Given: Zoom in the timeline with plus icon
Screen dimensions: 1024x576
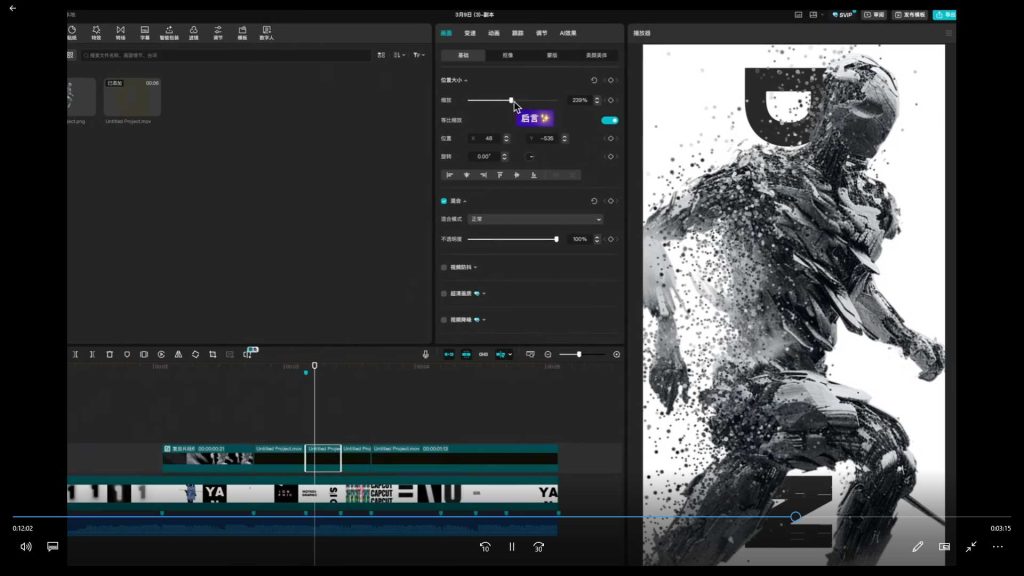Looking at the screenshot, I should (616, 354).
